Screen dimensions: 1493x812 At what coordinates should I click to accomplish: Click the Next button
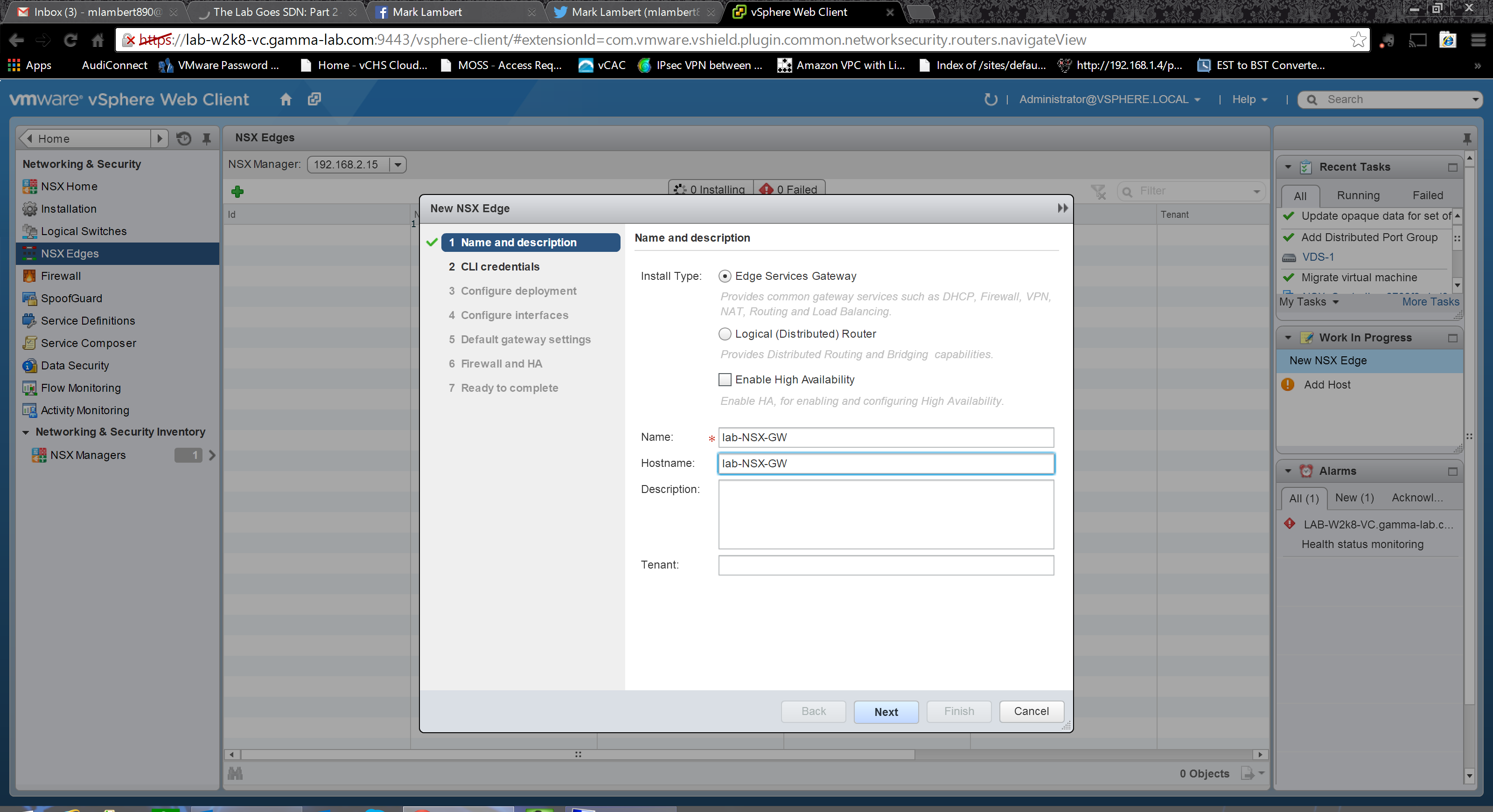(x=885, y=712)
